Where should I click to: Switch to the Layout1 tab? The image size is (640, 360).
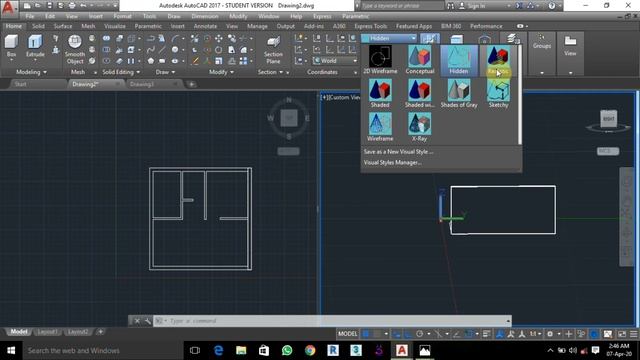[47, 332]
